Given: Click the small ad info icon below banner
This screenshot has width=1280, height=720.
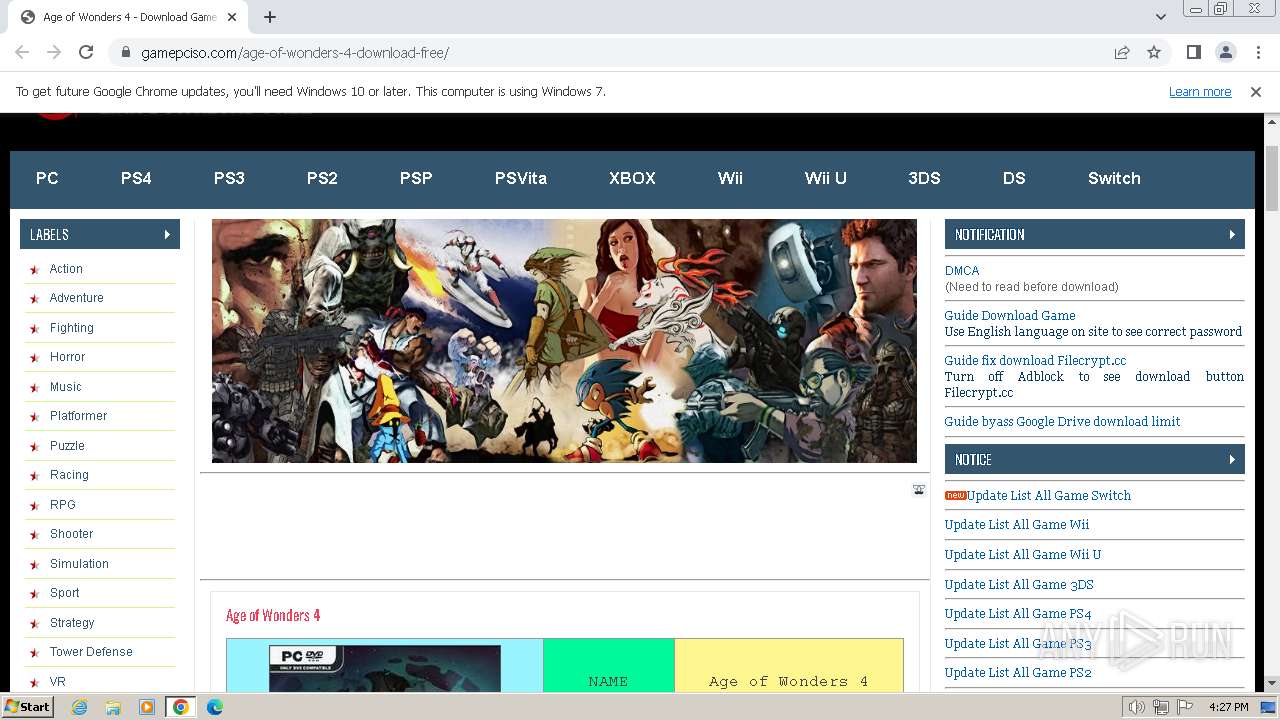Looking at the screenshot, I should point(919,490).
